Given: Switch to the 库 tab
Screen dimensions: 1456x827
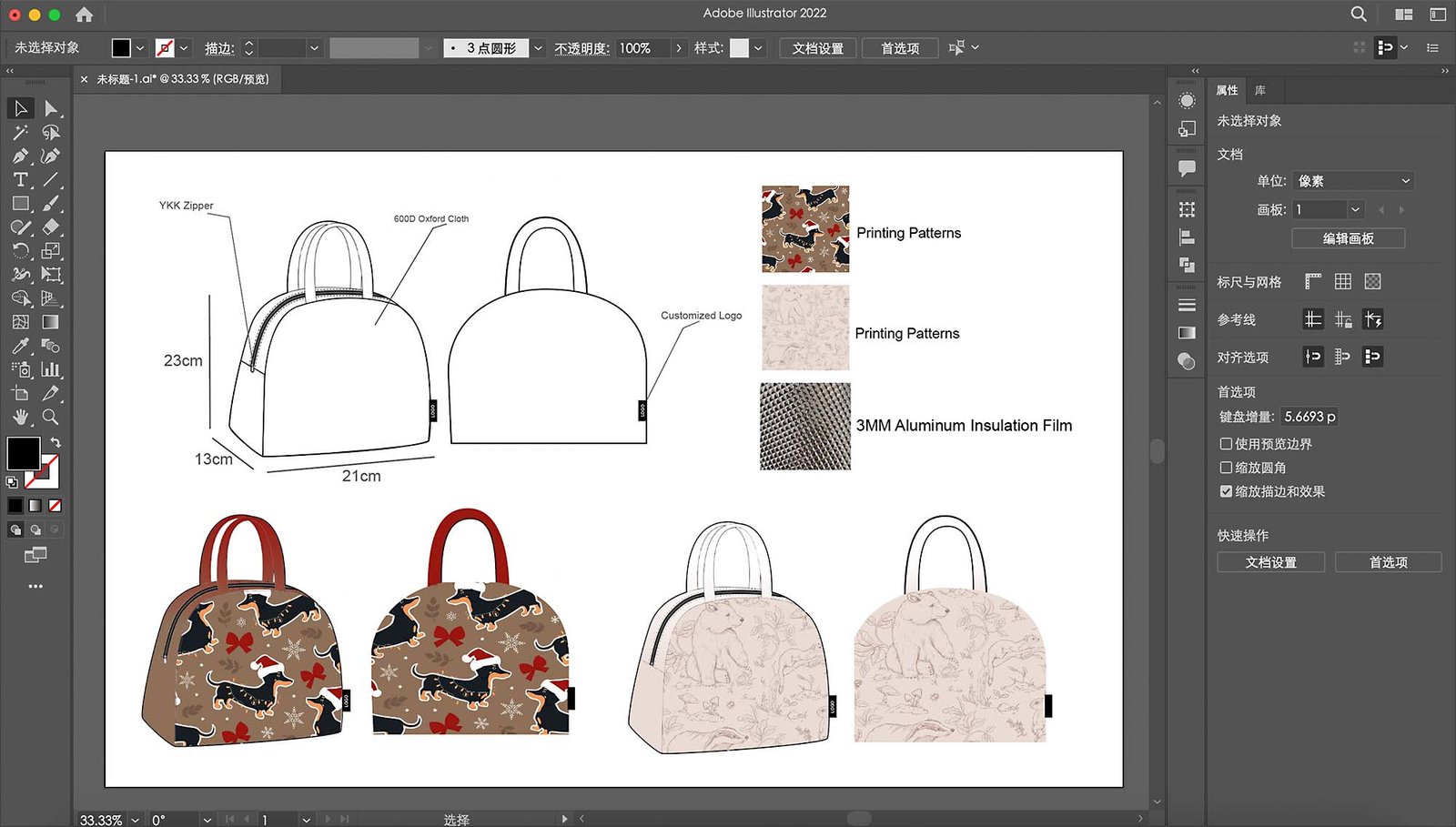Looking at the screenshot, I should pos(1259,90).
